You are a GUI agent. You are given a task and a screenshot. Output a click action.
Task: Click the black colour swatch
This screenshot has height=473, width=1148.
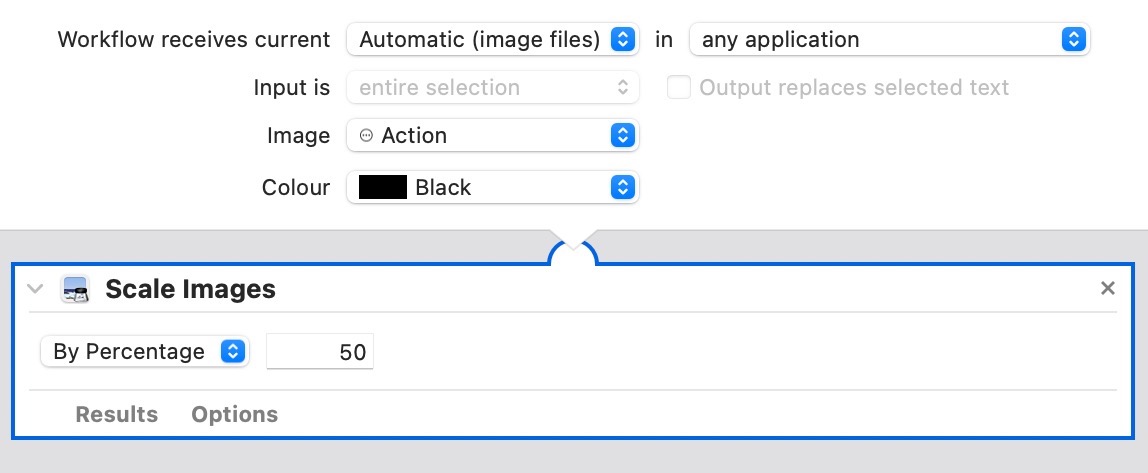383,188
